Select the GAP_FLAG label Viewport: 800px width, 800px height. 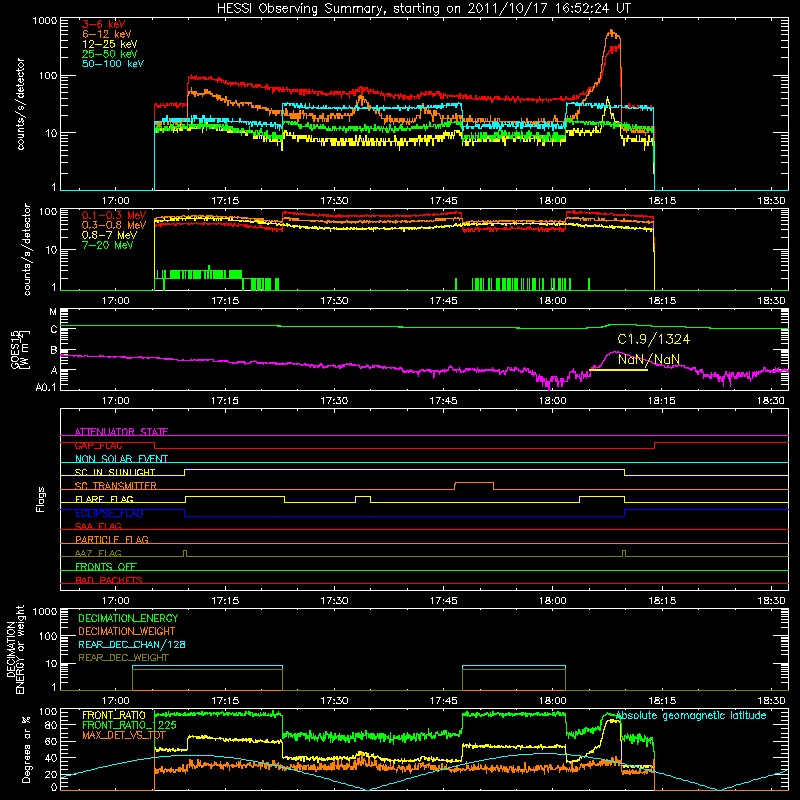click(98, 445)
